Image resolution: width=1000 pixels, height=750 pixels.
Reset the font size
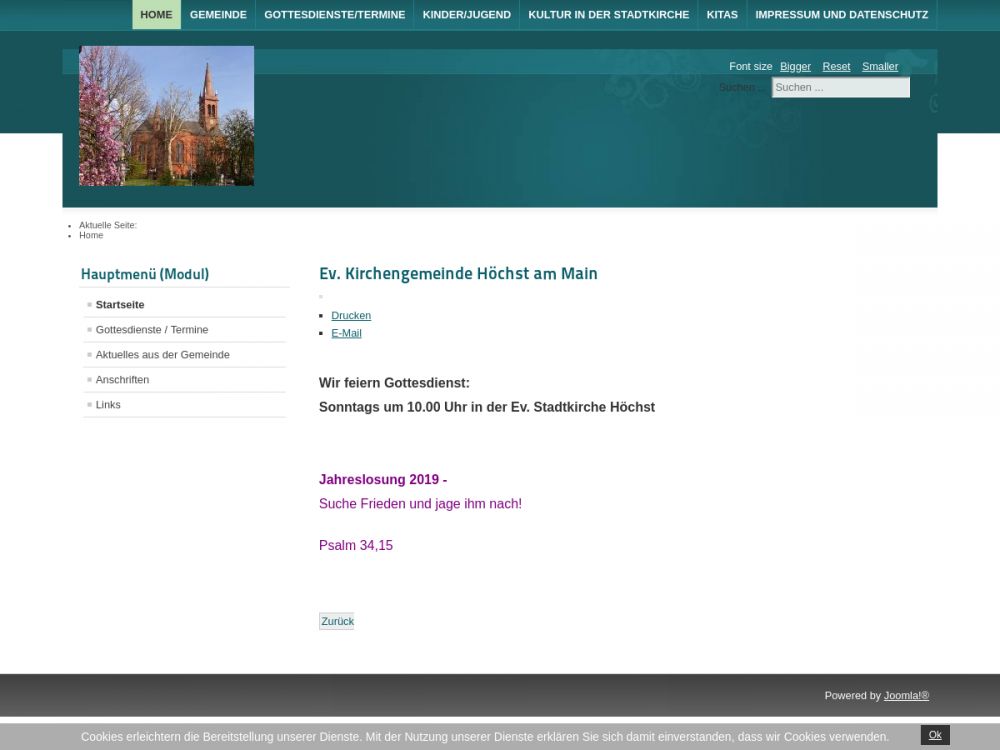(836, 67)
